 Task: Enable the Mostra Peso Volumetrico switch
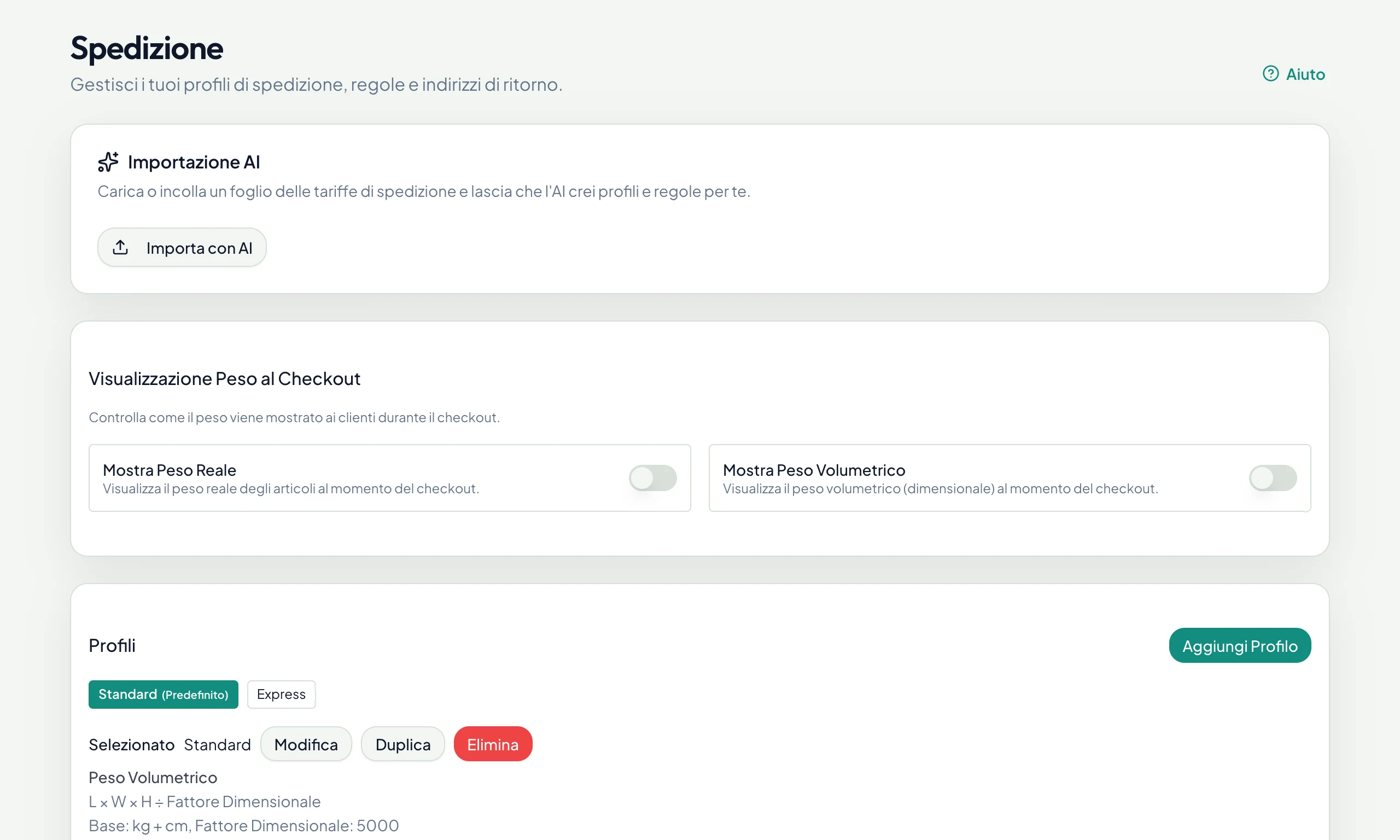pyautogui.click(x=1273, y=478)
